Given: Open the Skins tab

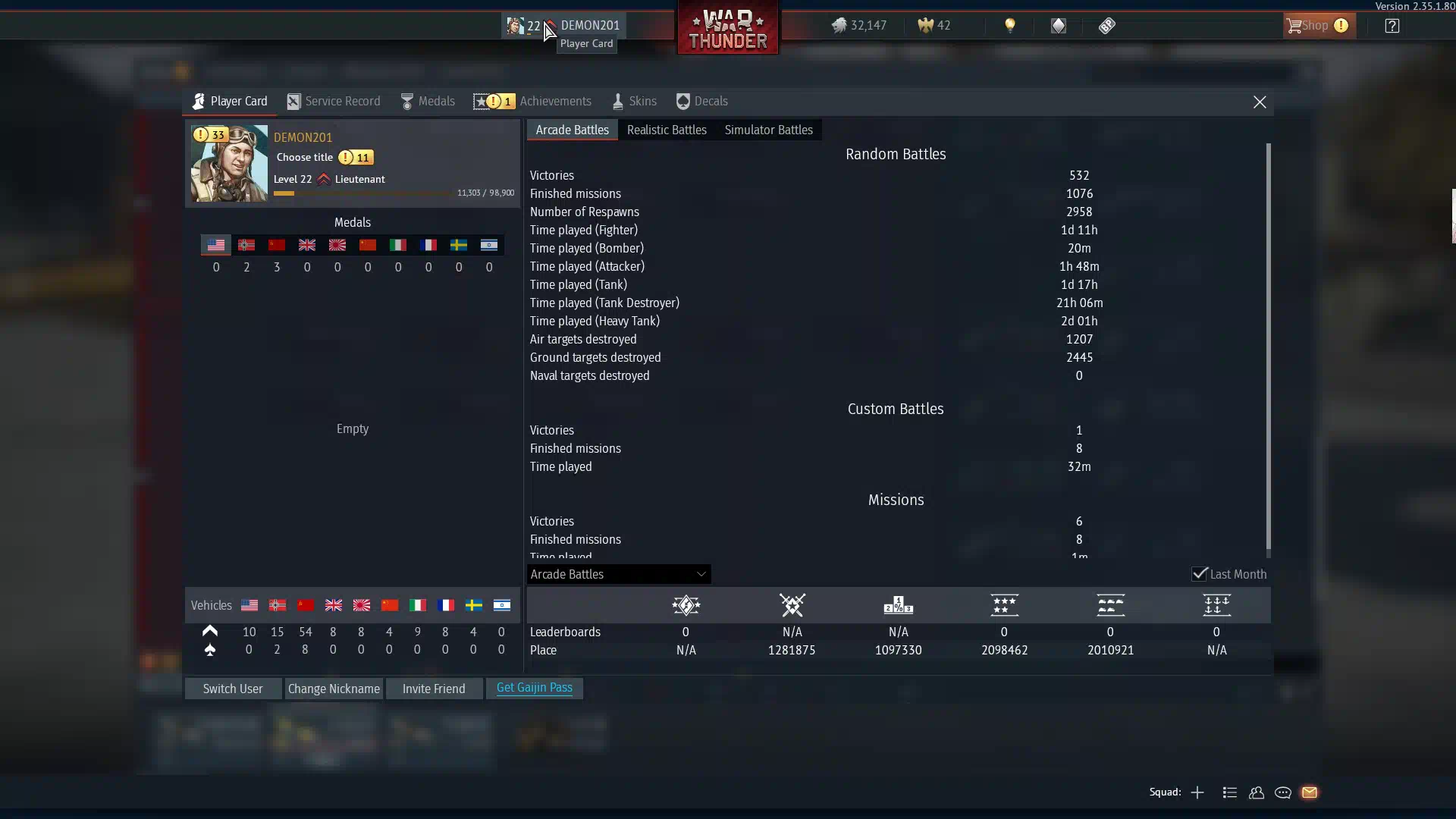Looking at the screenshot, I should coord(635,101).
